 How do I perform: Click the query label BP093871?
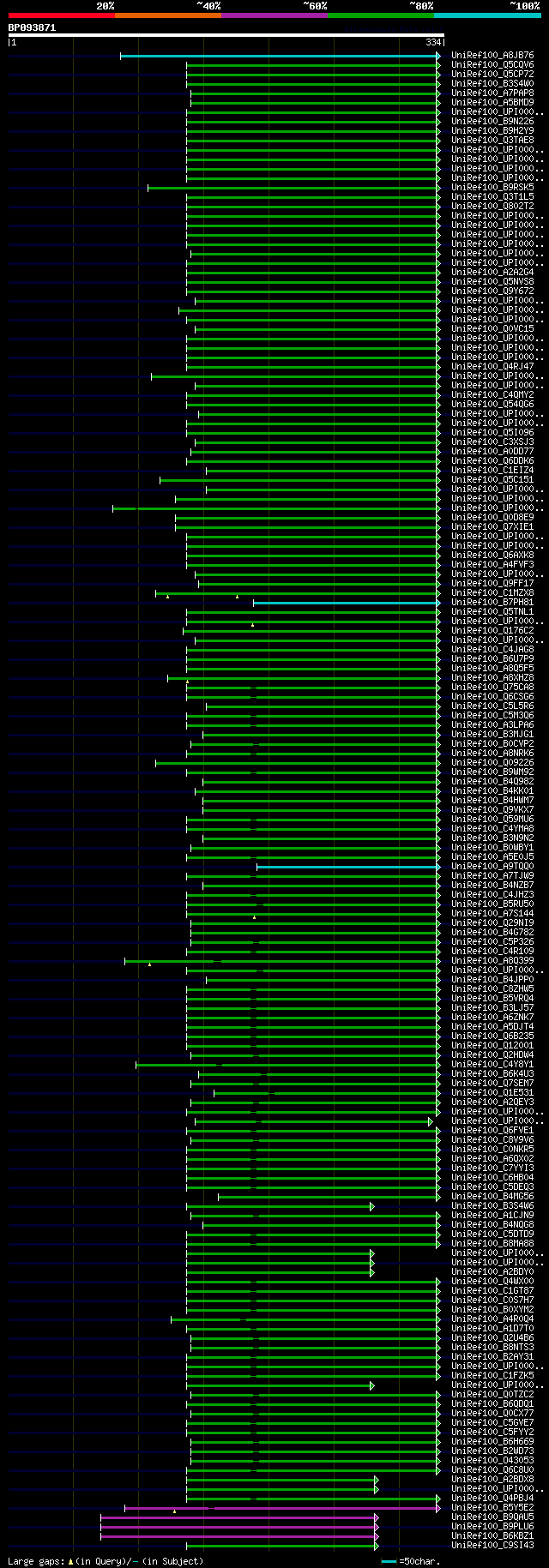tap(32, 27)
